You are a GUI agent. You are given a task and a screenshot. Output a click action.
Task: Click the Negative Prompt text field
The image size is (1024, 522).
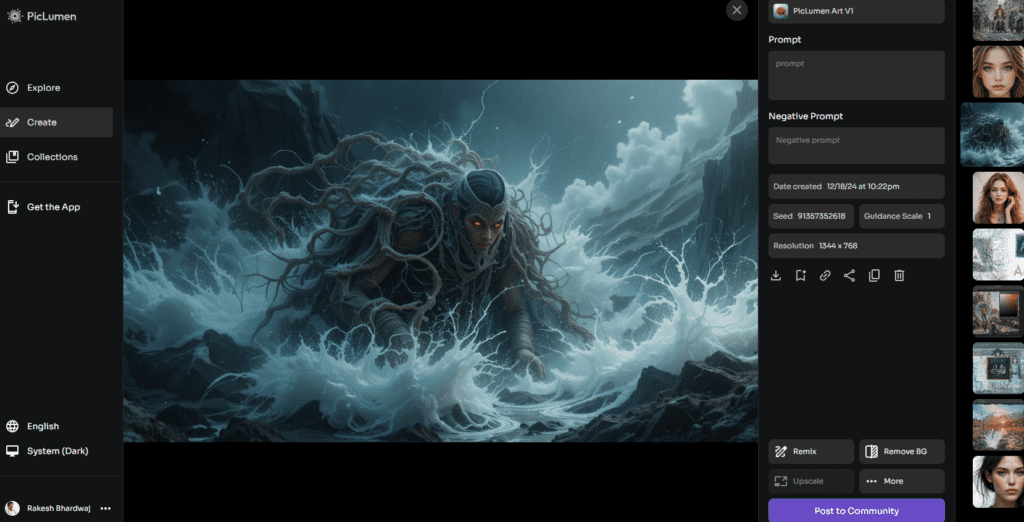pos(856,146)
